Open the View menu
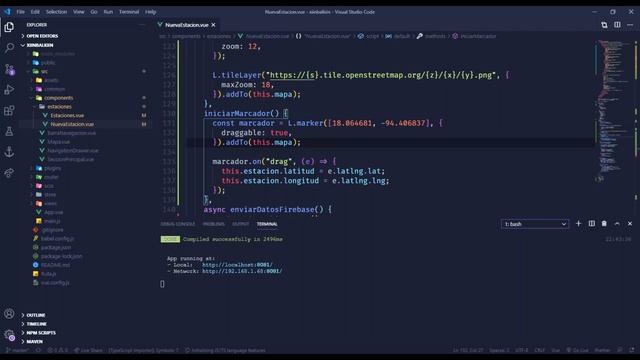Screen dimensions: 640x360 point(79,12)
